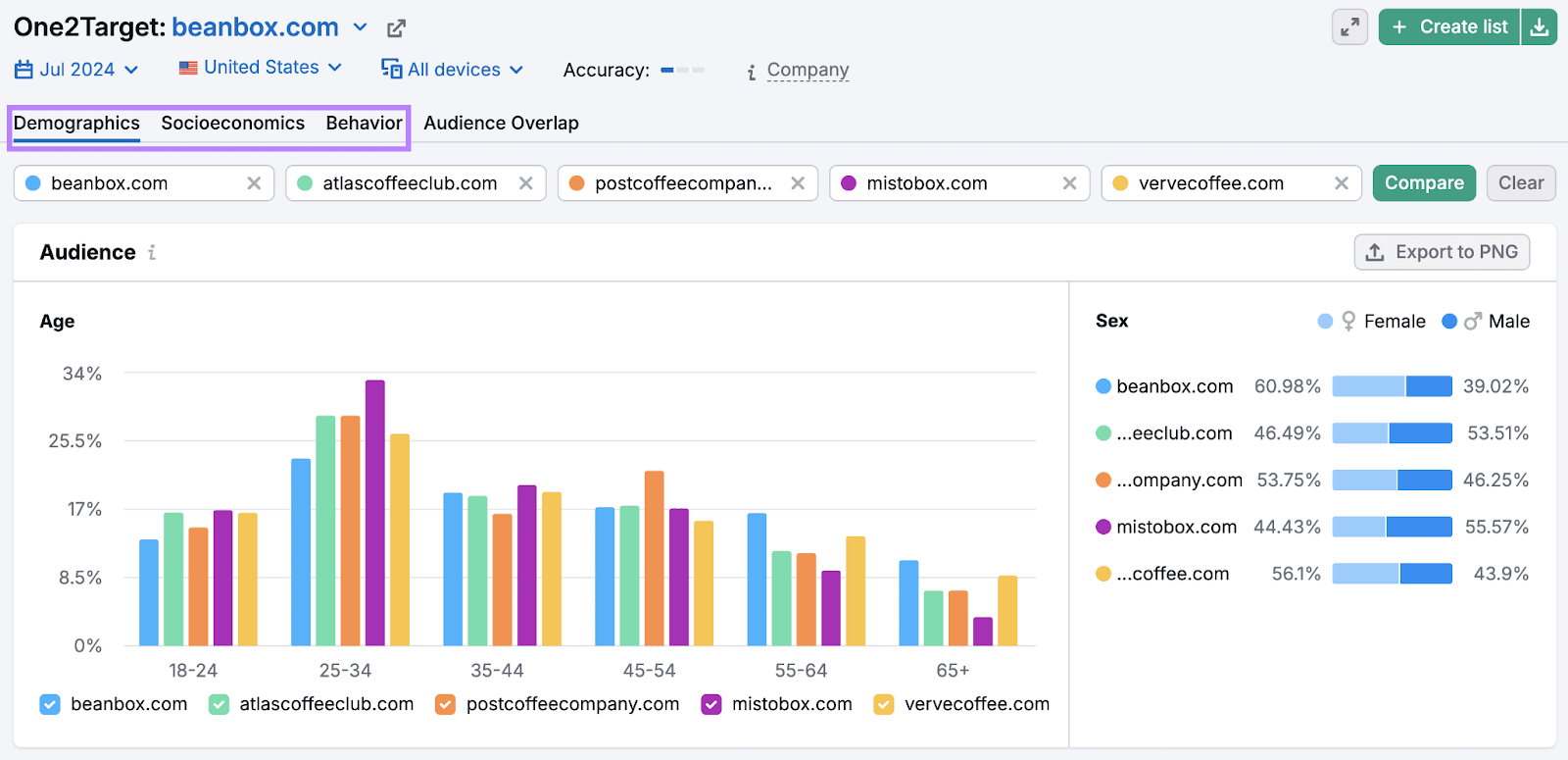Click the green atlascoffeeclub bar for 18-24
Viewport: 1568px width, 760px height.
[173, 580]
